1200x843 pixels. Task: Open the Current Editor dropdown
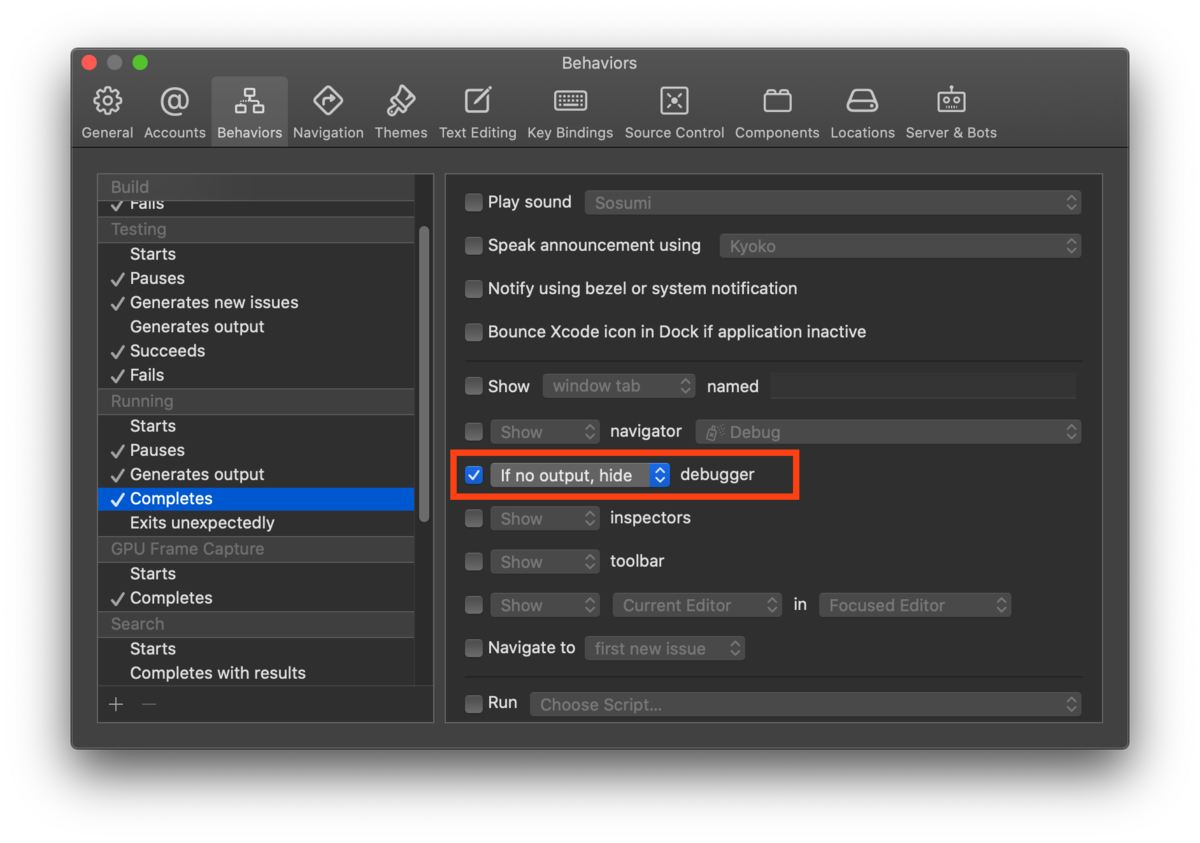pos(697,605)
